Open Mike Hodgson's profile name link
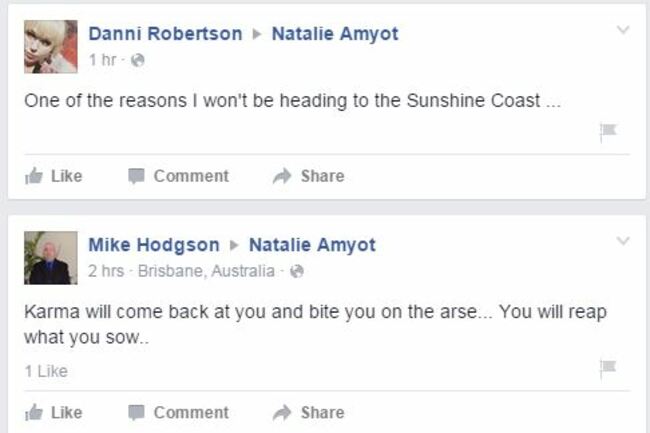Viewport: 650px width, 433px height. 154,244
